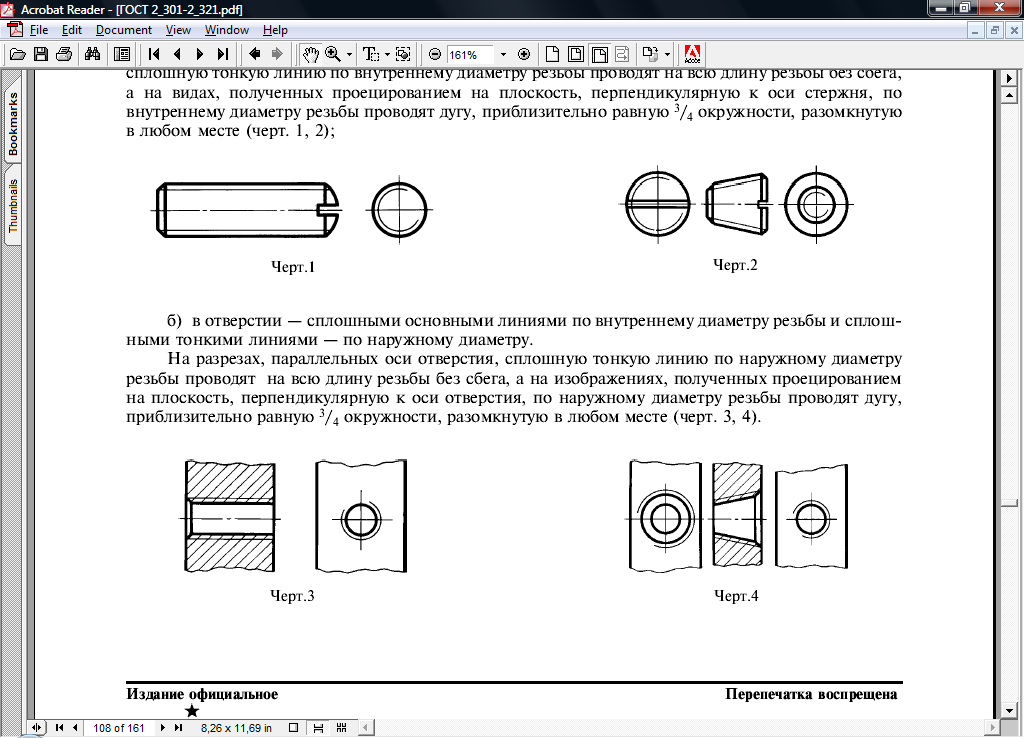Go to previous page in status bar
The width and height of the screenshot is (1024, 738).
tap(75, 728)
